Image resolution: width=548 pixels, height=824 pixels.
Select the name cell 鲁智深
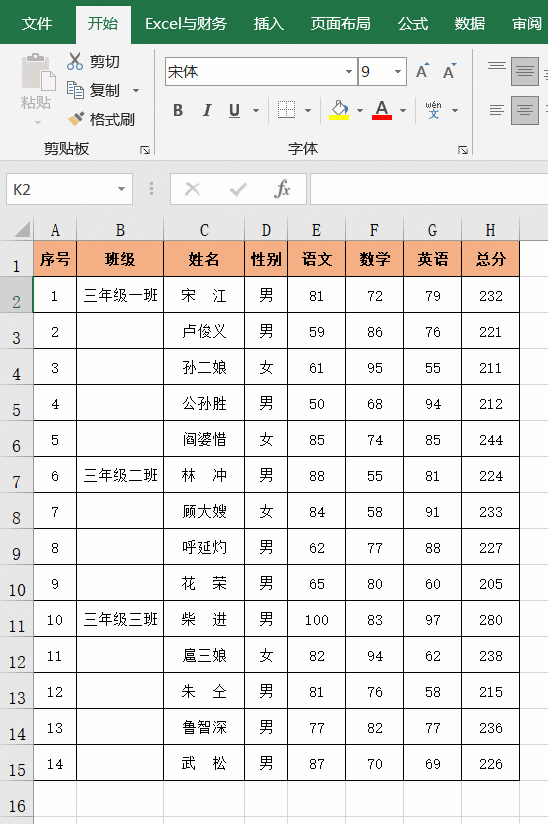click(204, 727)
